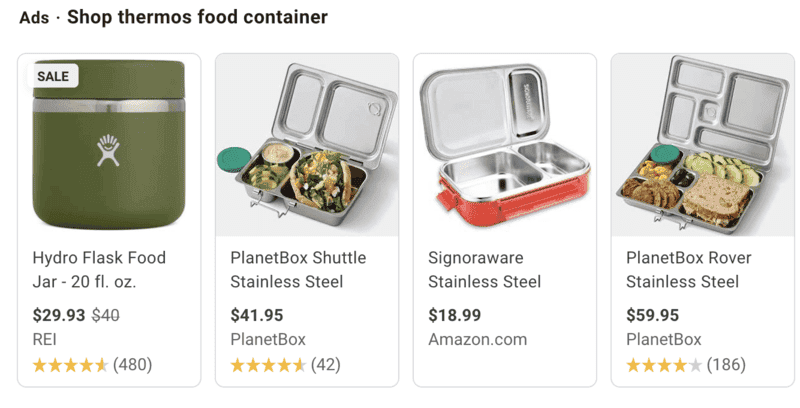Click the $18.99 Signoraware price
Image resolution: width=800 pixels, height=408 pixels.
[454, 315]
